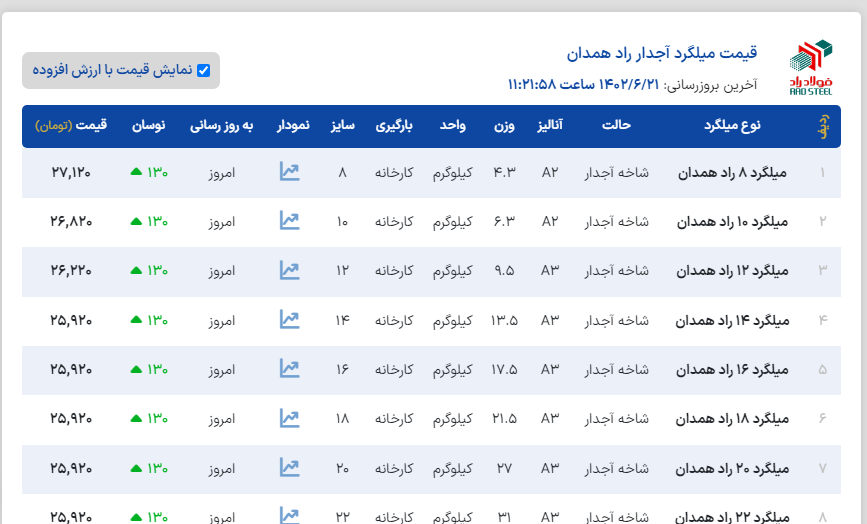Open chart icon for میلگرد 18 راد همدان
867x524 pixels.
tap(289, 418)
